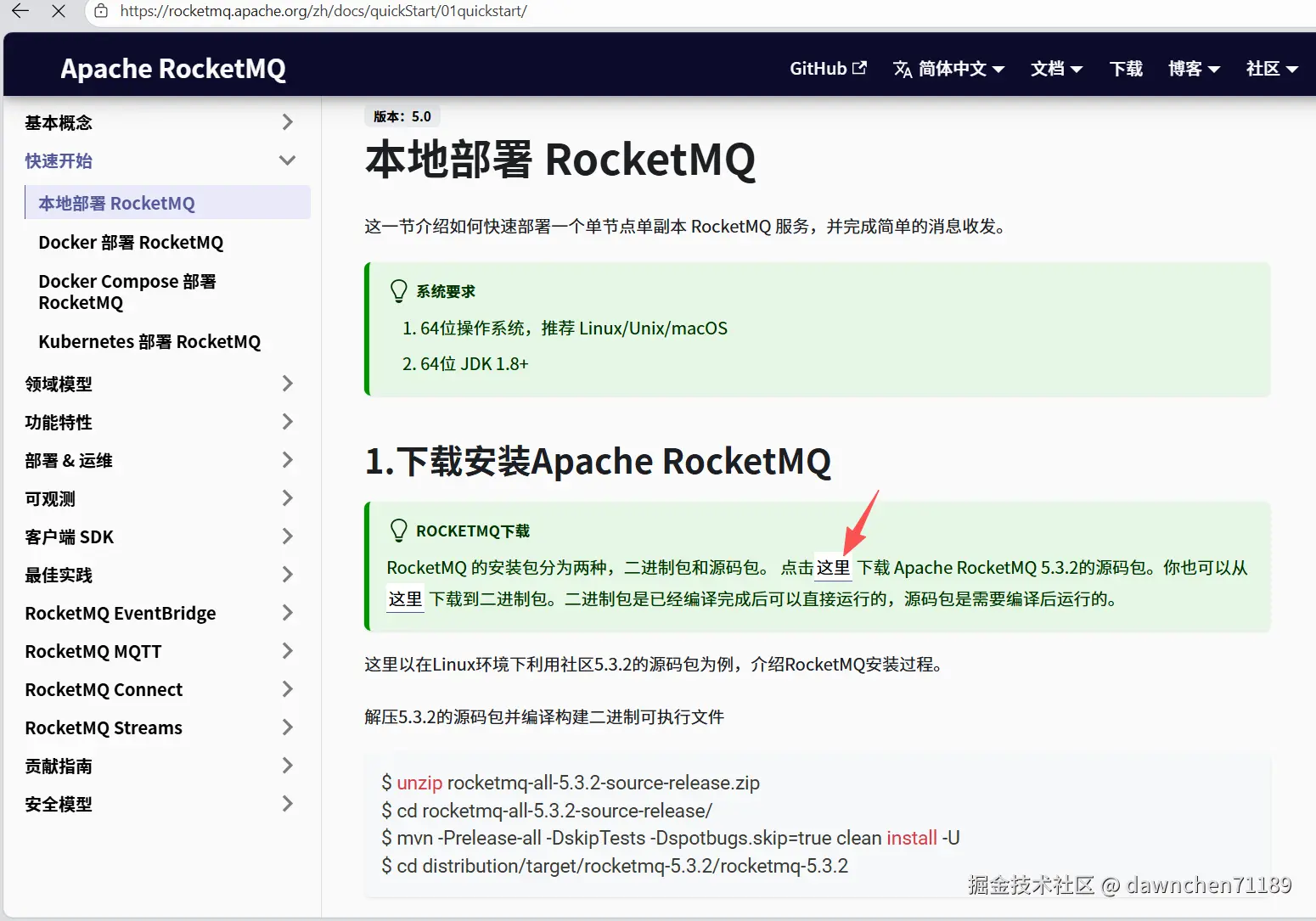
Task: Expand the 功能特性 chevron
Action: point(288,422)
